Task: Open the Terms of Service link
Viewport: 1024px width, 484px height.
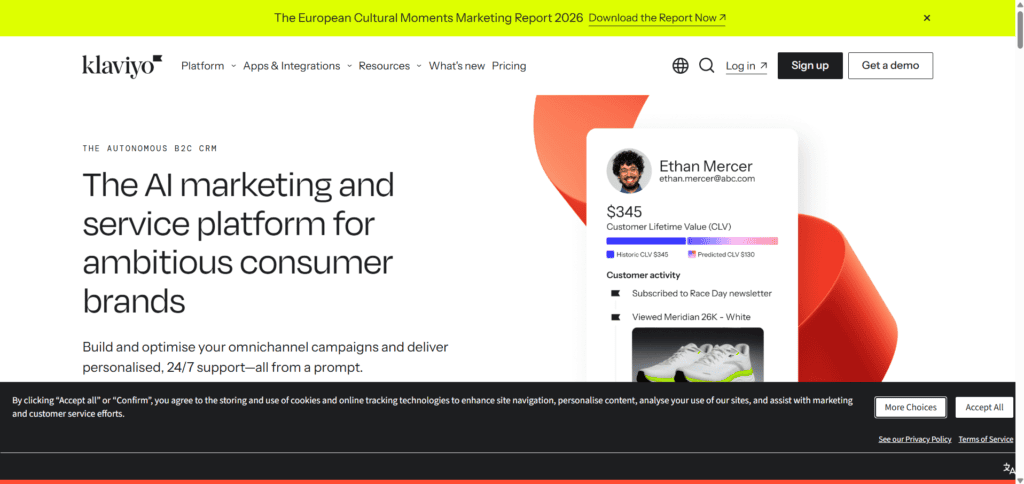Action: pyautogui.click(x=985, y=440)
